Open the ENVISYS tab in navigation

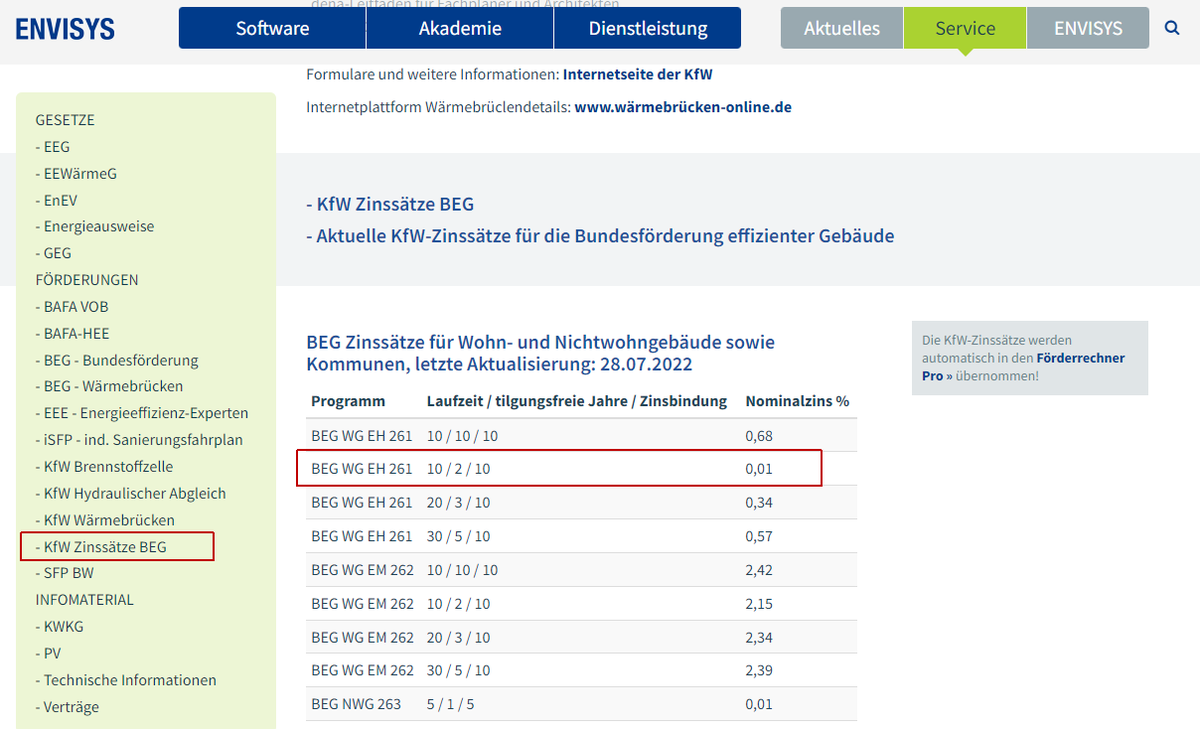tap(1088, 28)
